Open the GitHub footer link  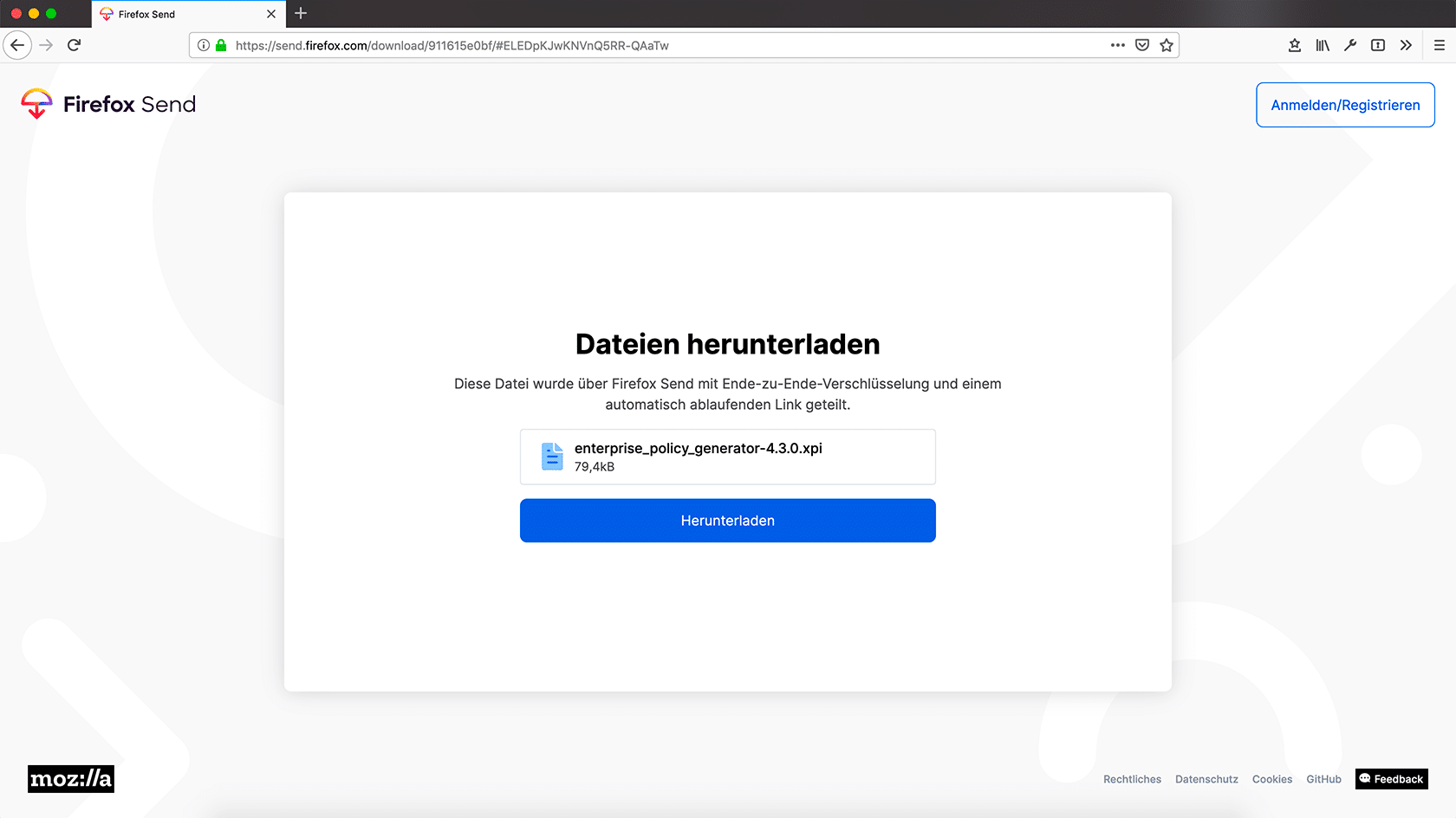coord(1323,779)
